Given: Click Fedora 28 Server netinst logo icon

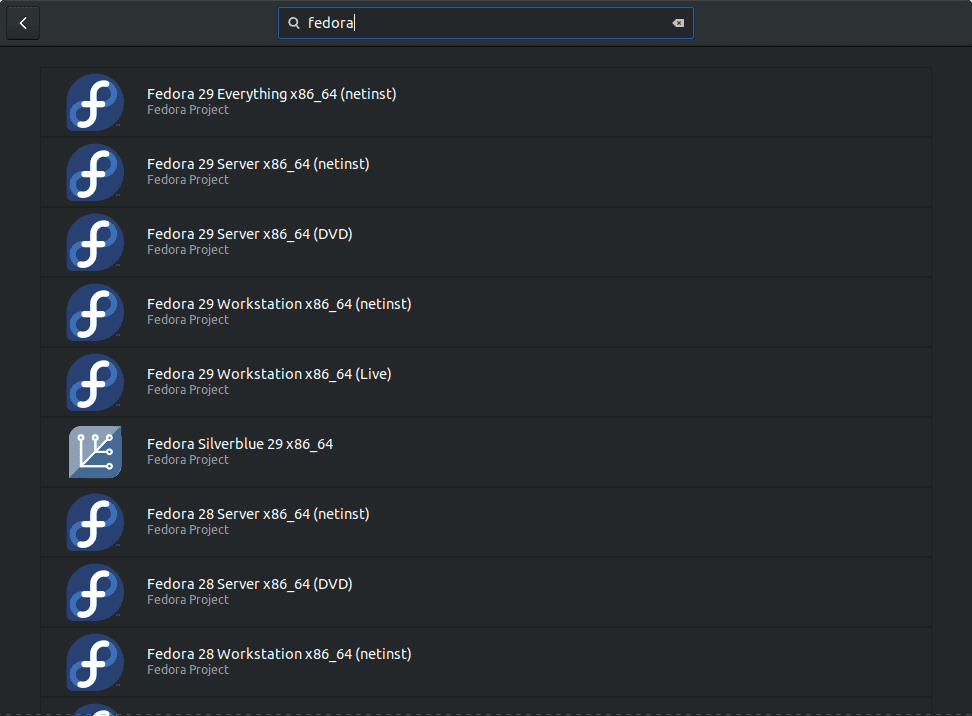Looking at the screenshot, I should (x=95, y=522).
